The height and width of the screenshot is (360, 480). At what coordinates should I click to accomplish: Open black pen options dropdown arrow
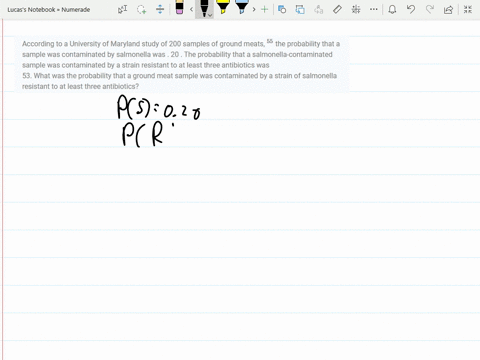tap(210, 15)
